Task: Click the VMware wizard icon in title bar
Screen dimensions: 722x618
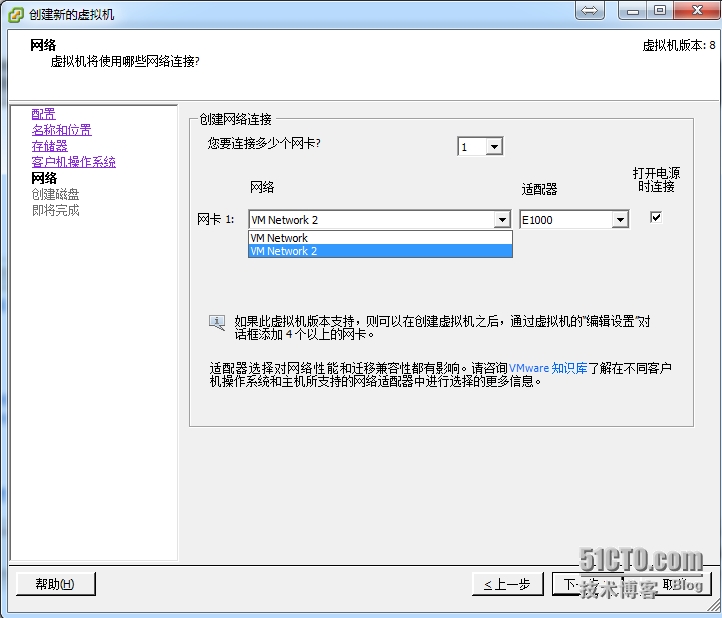Action: [16, 14]
